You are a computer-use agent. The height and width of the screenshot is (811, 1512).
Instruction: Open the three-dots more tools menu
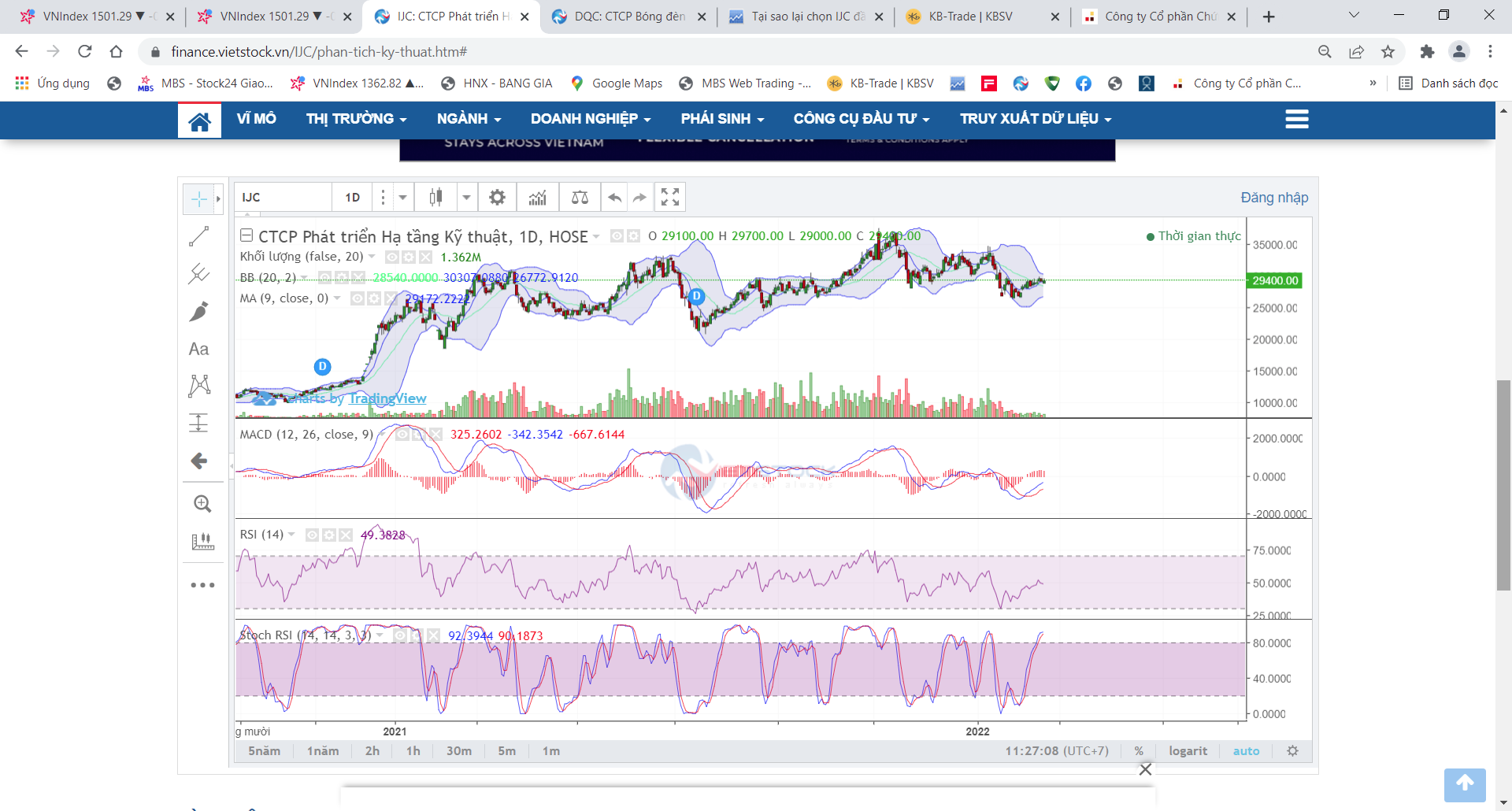202,585
